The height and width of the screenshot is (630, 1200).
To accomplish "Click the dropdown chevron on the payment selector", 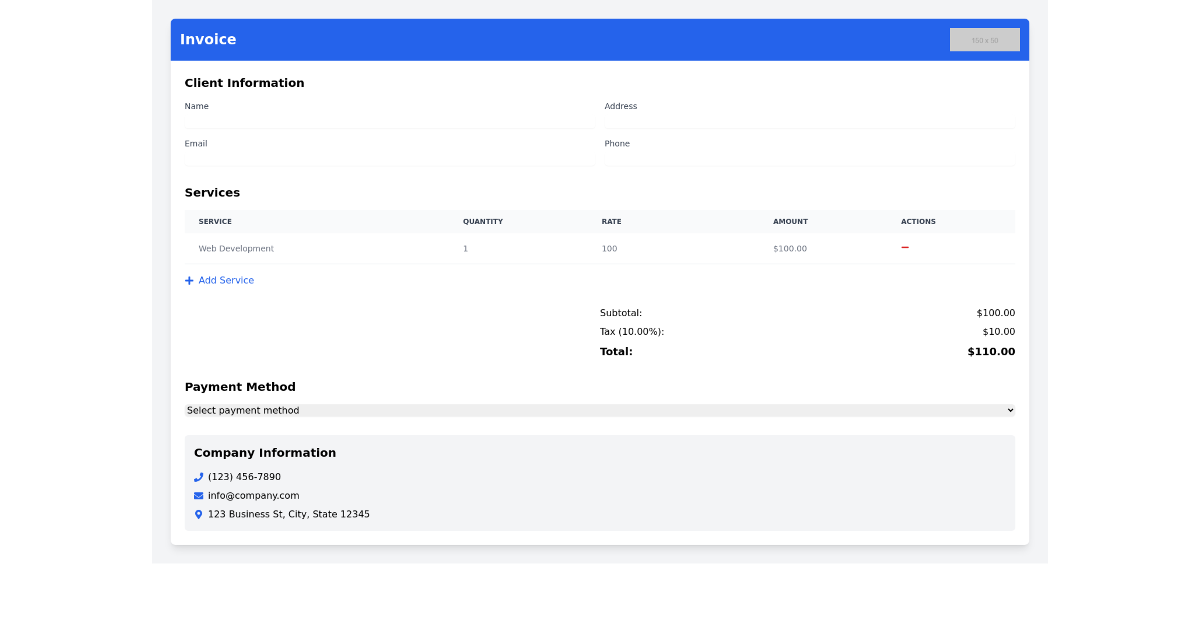I will coord(1010,410).
